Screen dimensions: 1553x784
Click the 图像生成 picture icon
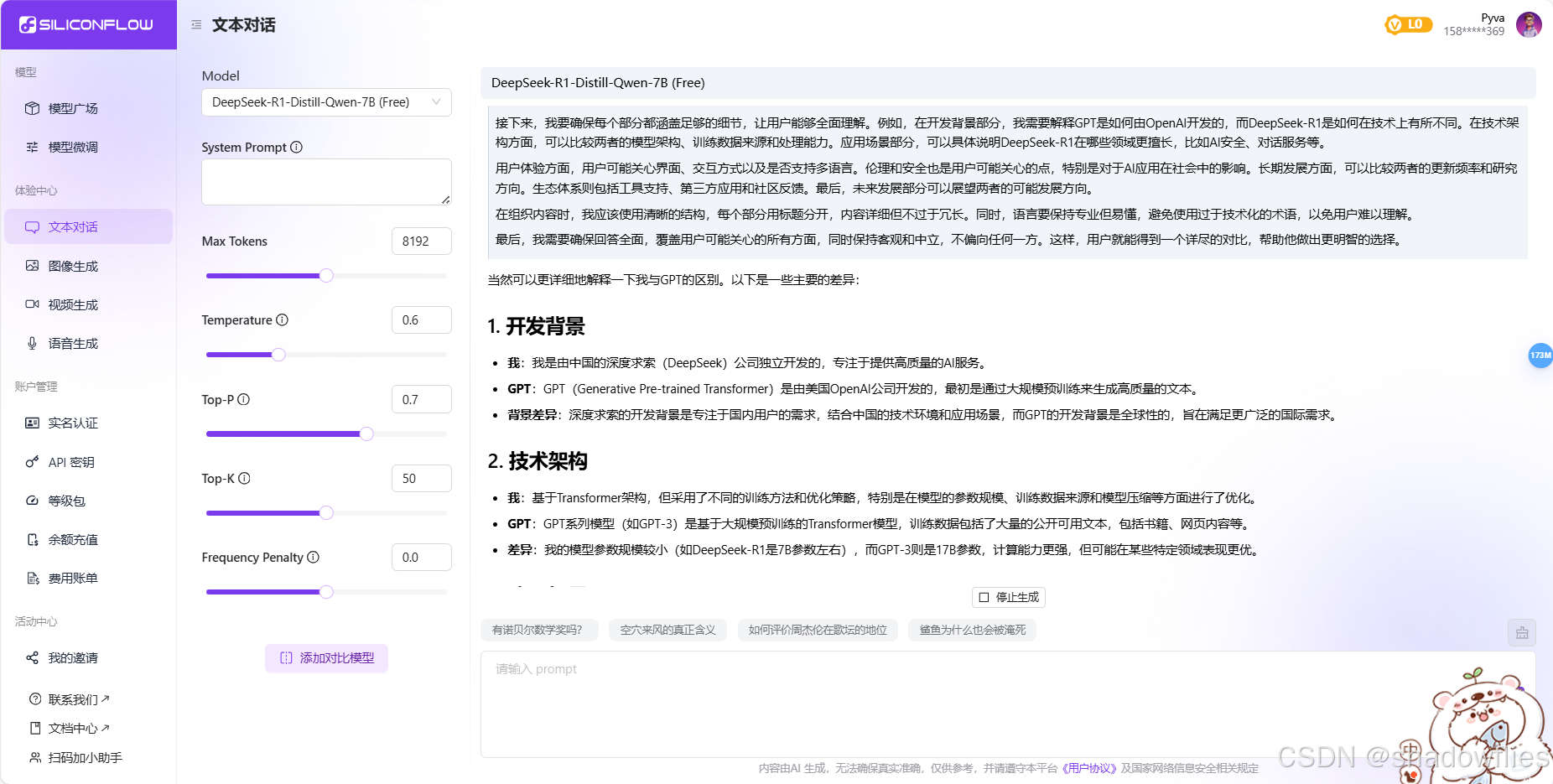[32, 266]
